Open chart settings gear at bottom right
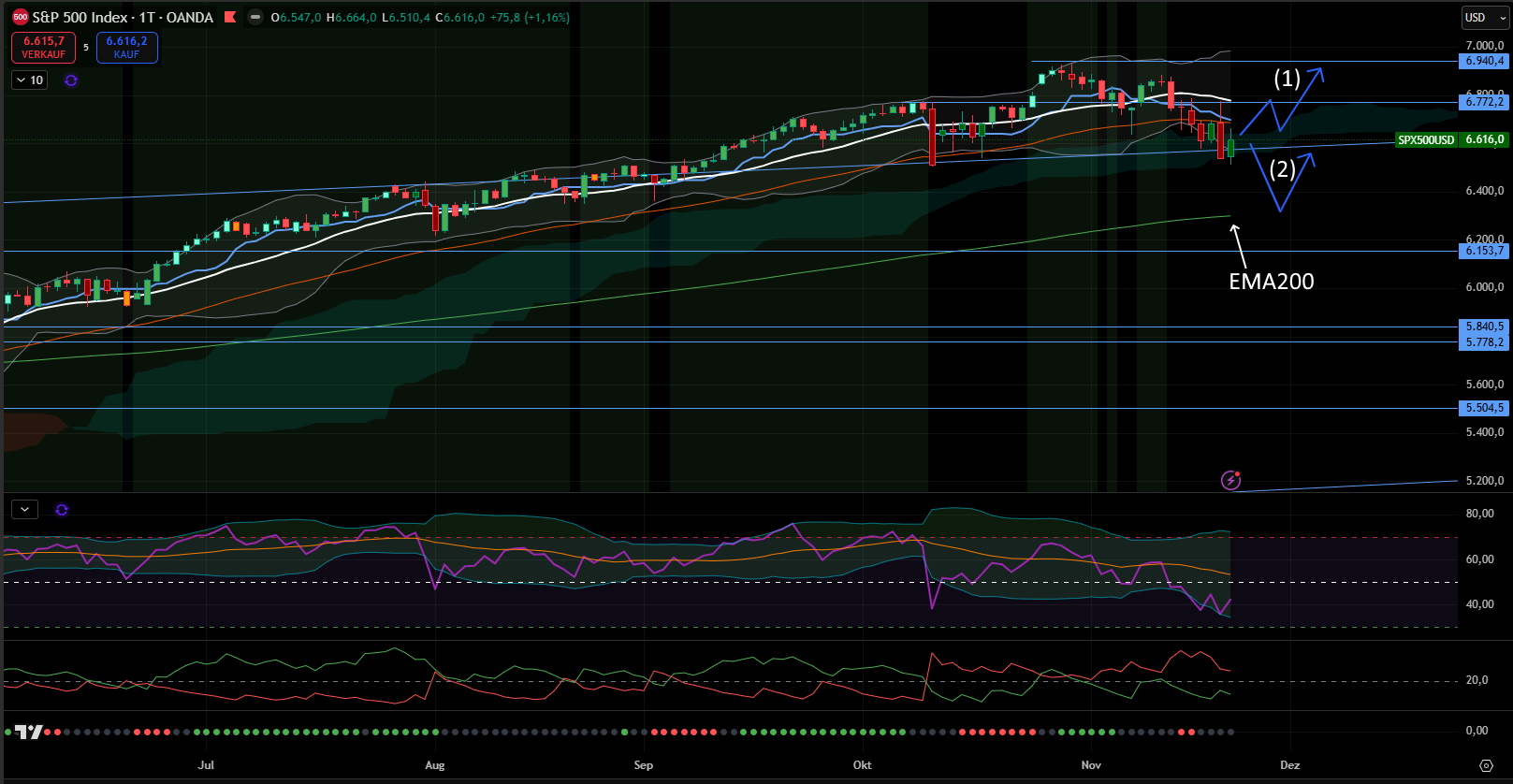 [1486, 765]
